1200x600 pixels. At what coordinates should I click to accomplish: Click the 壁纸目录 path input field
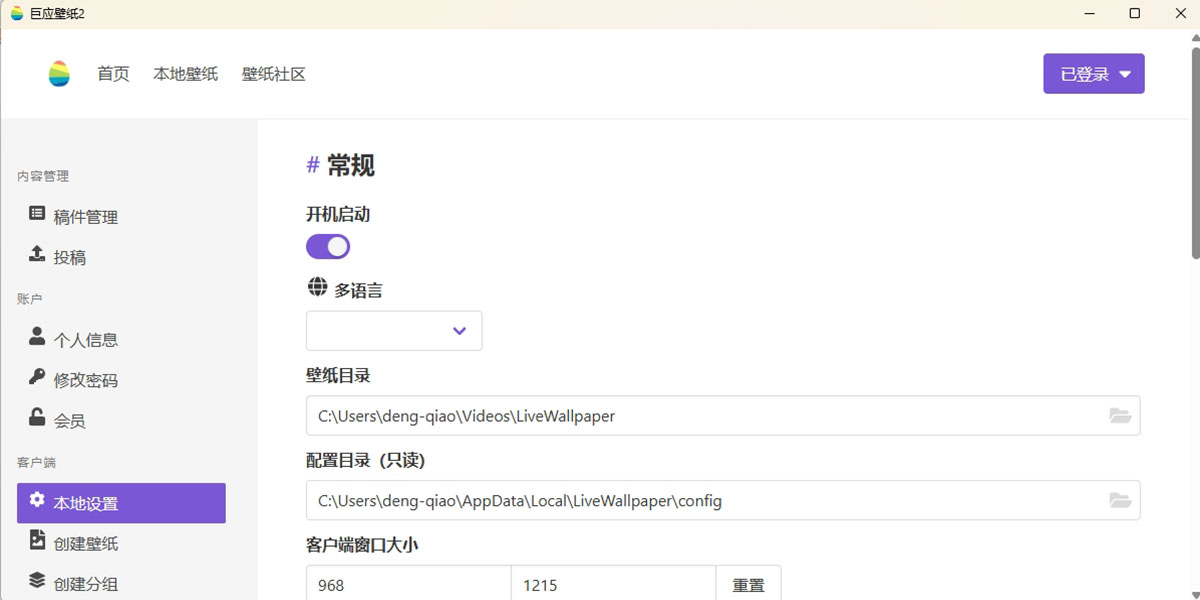click(x=723, y=416)
